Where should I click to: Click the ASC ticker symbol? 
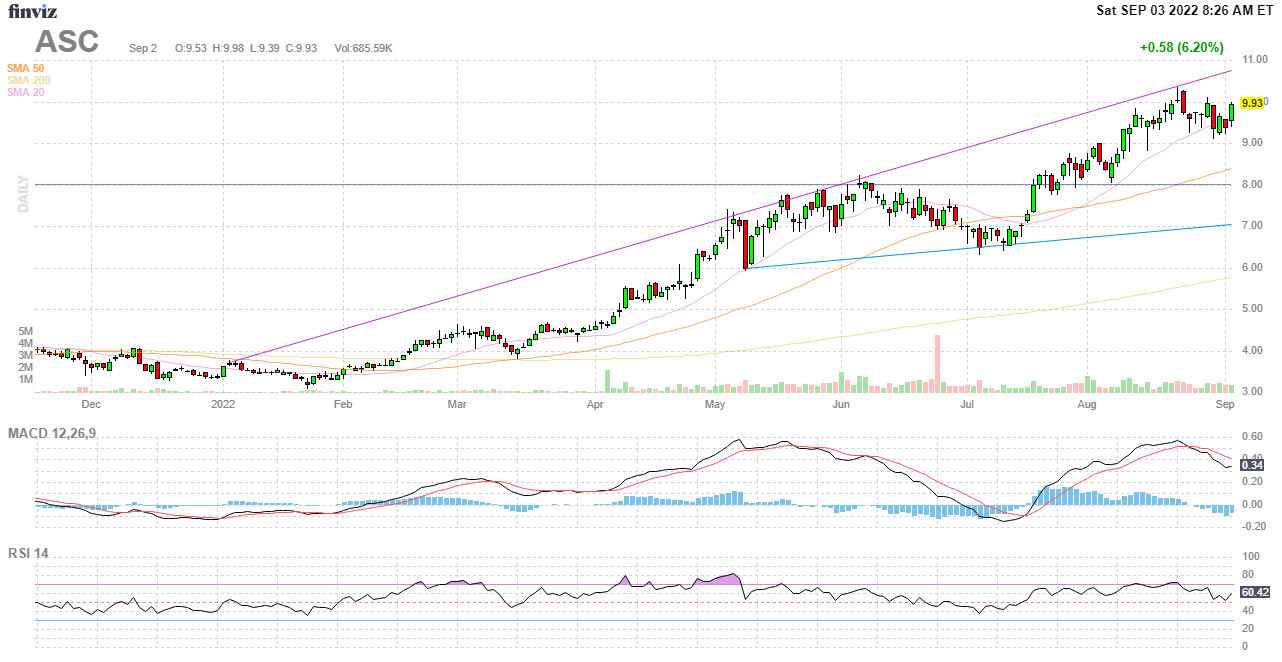tap(67, 42)
